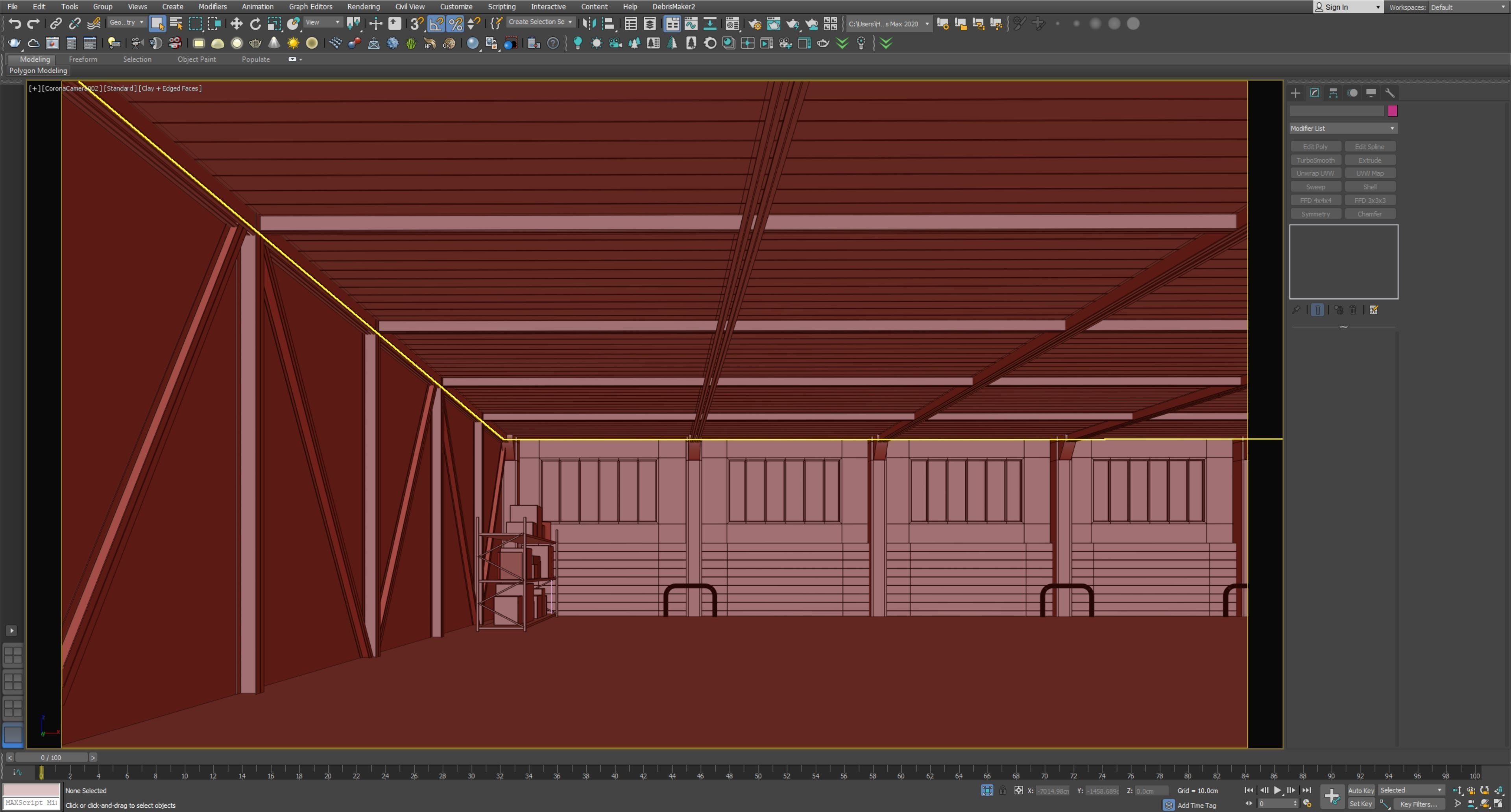Choose the Select and Scale tool
Viewport: 1511px width, 812px height.
point(274,24)
